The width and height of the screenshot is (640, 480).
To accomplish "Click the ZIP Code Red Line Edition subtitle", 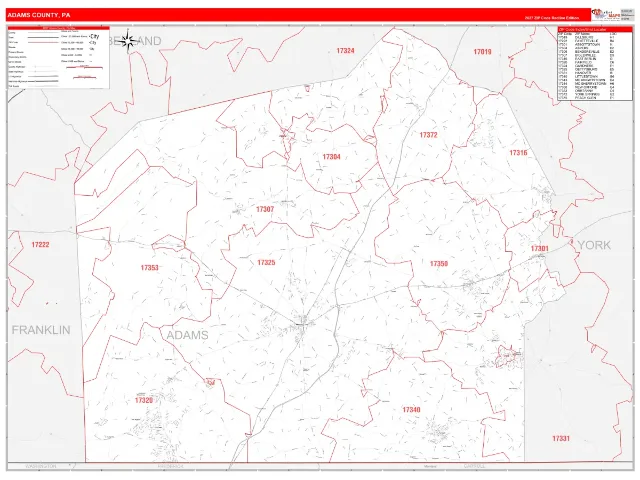I will click(552, 18).
